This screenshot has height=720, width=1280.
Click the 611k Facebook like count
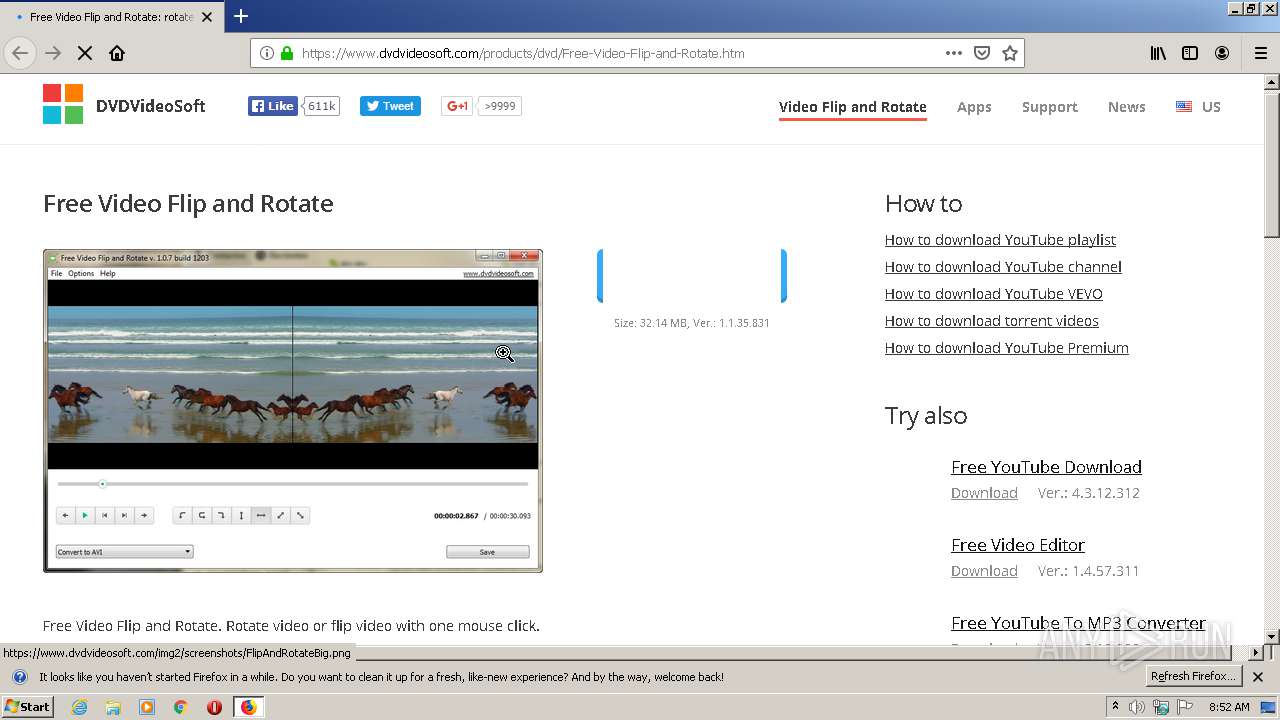pyautogui.click(x=321, y=106)
